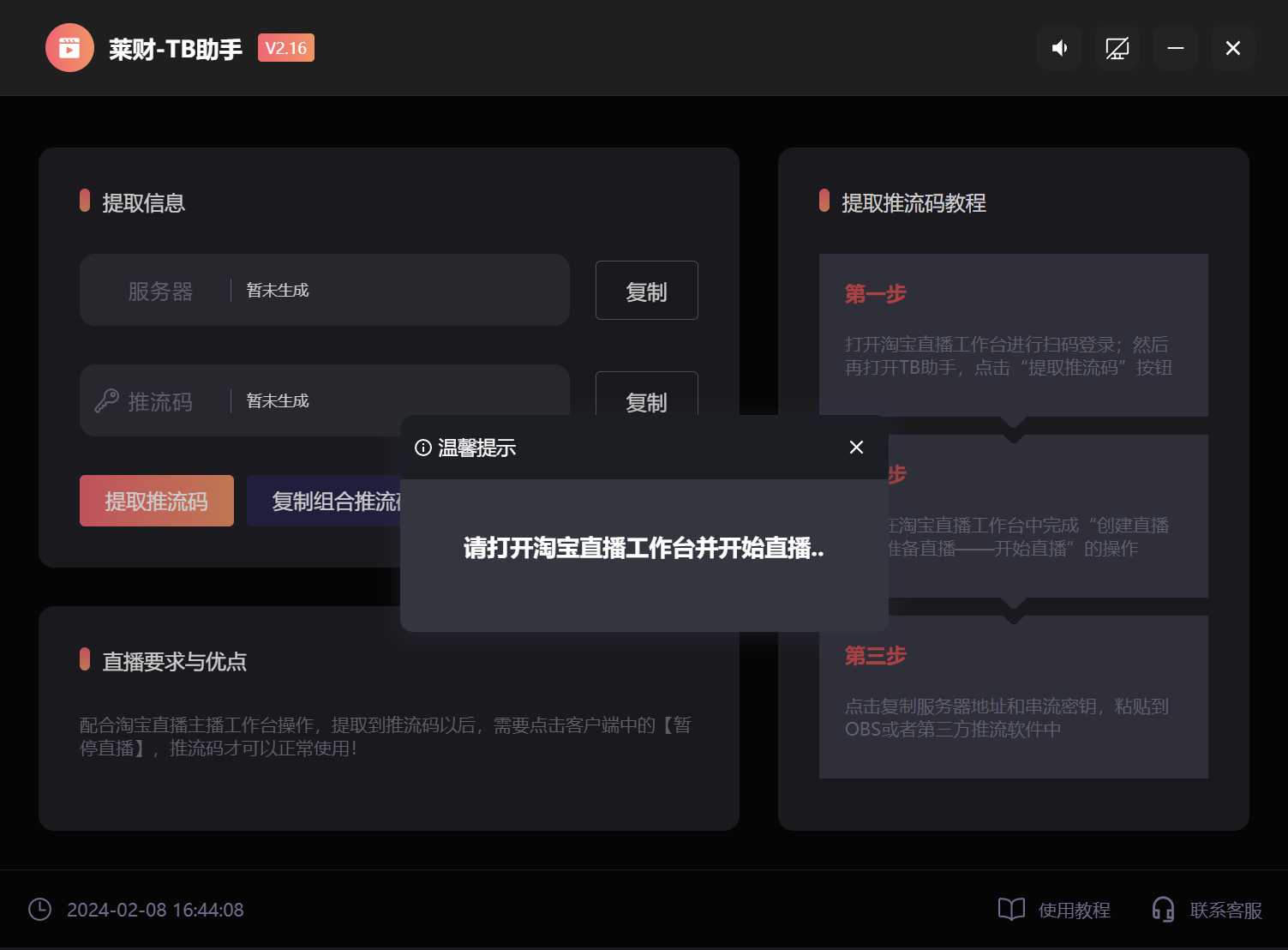Viewport: 1288px width, 950px height.
Task: Copy the 推流码 stream code
Action: (646, 400)
